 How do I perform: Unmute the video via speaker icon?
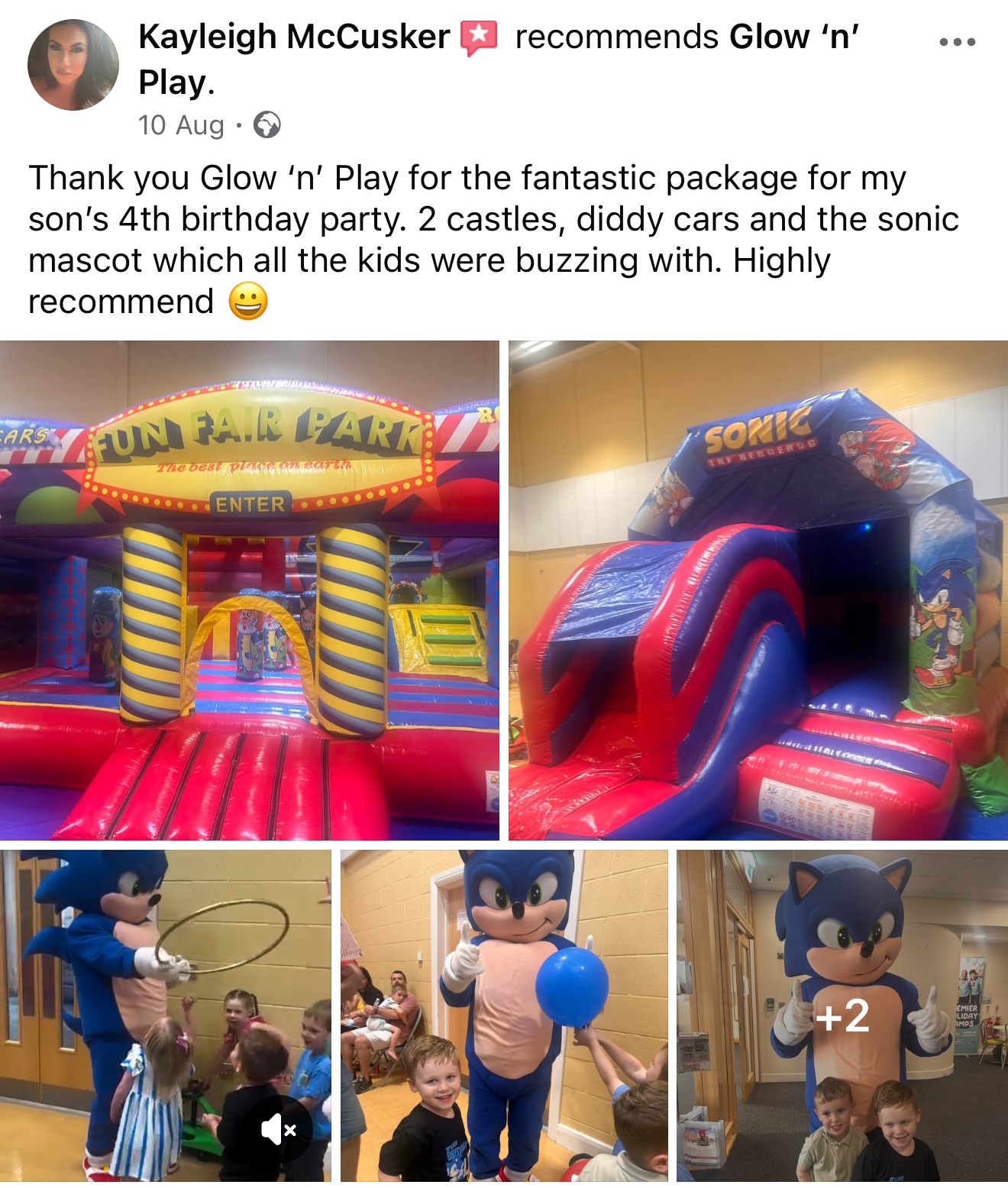pyautogui.click(x=279, y=1128)
